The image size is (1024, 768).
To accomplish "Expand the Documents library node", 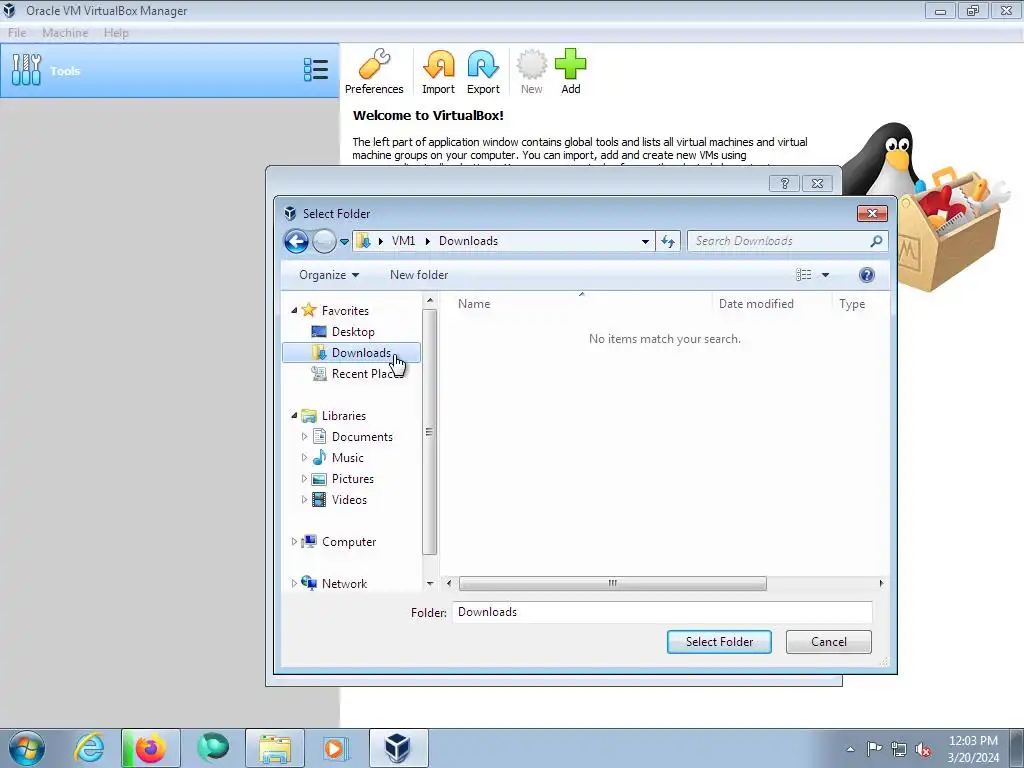I will 304,436.
